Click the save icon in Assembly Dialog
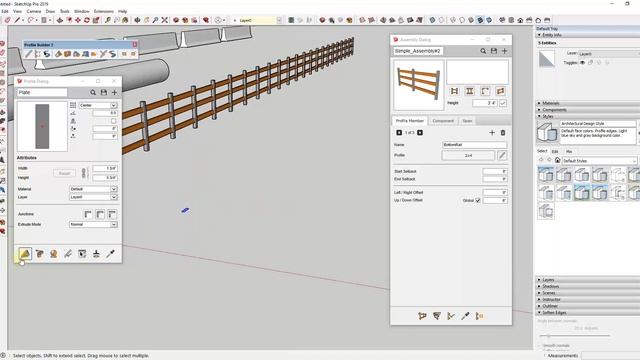Viewport: 640px width, 360px height. point(494,51)
